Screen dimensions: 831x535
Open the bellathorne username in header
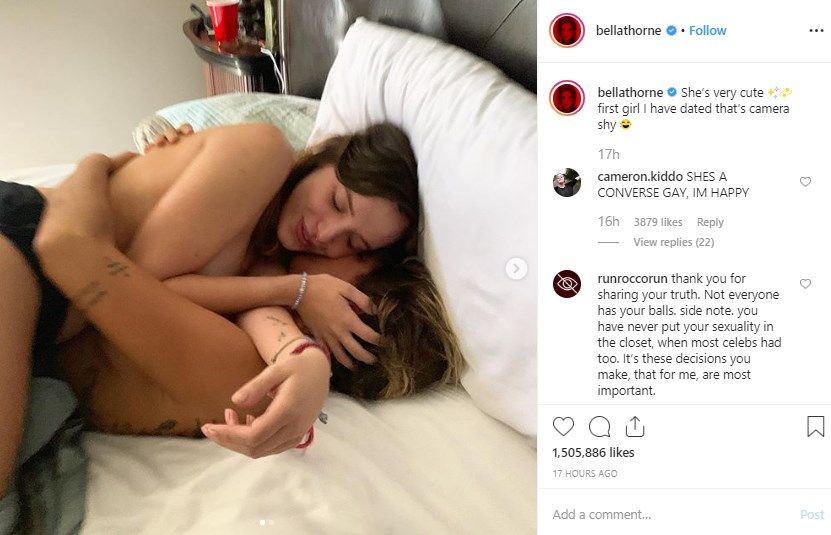(x=628, y=31)
